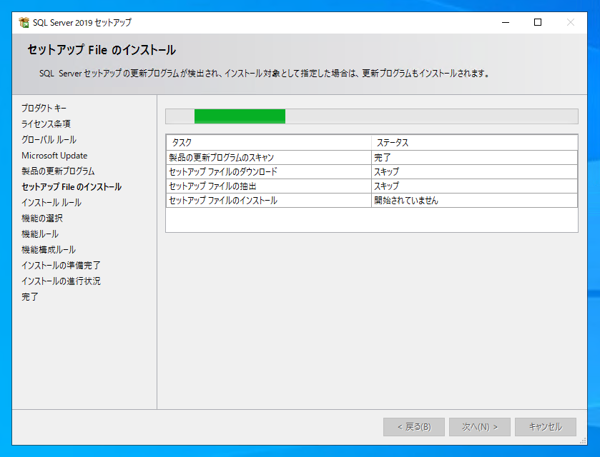Select the 機能構成ルール step in sidebar
The image size is (600, 457).
[48, 250]
